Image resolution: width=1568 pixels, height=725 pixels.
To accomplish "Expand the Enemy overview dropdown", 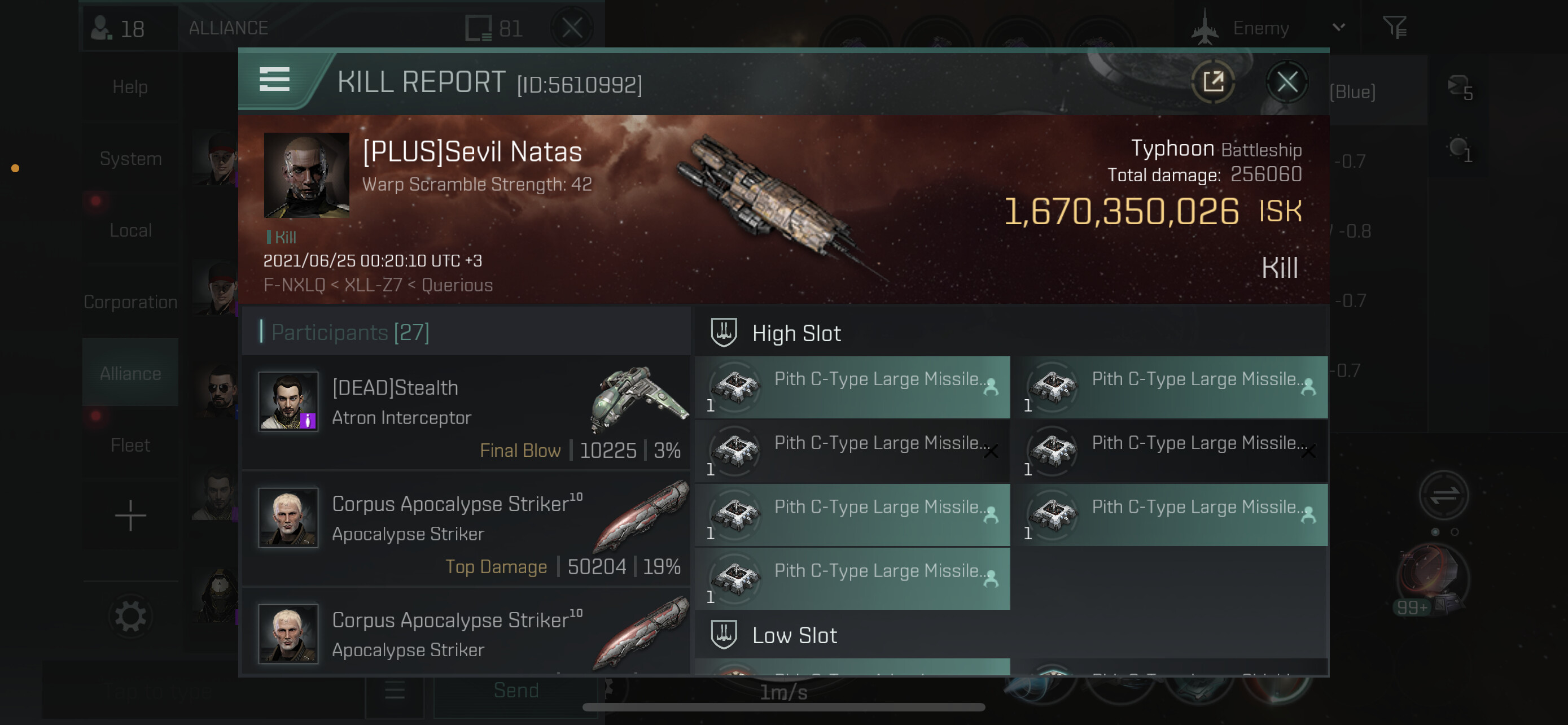I will pos(1338,28).
